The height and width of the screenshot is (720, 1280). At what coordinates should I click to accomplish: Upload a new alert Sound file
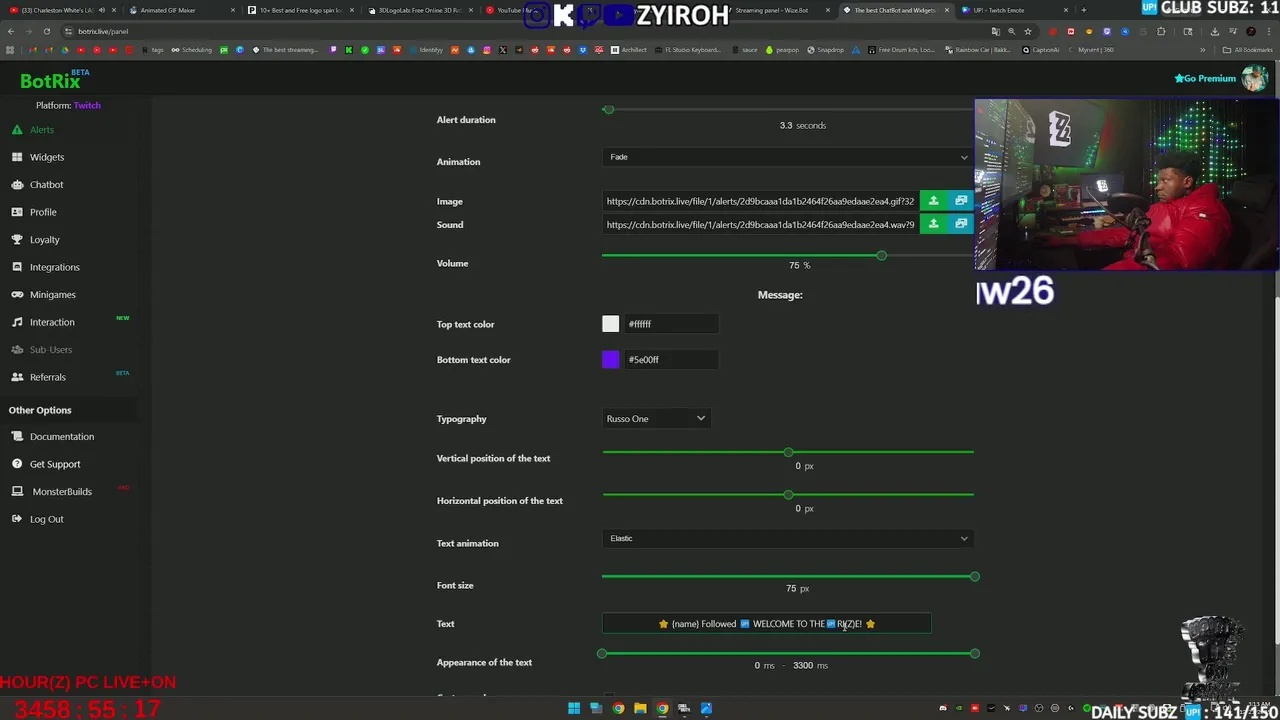tap(933, 224)
